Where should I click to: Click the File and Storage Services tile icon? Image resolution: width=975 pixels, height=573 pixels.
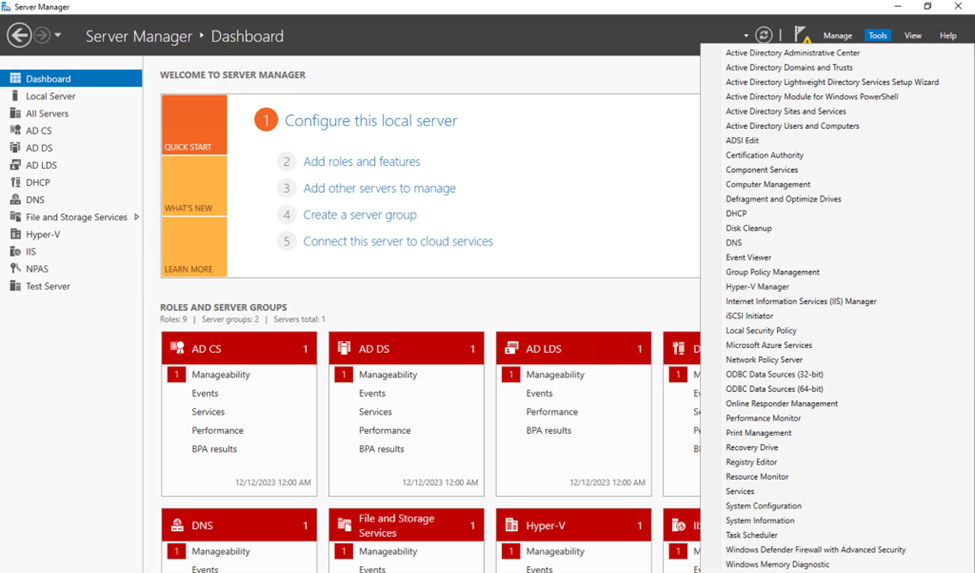tap(344, 525)
